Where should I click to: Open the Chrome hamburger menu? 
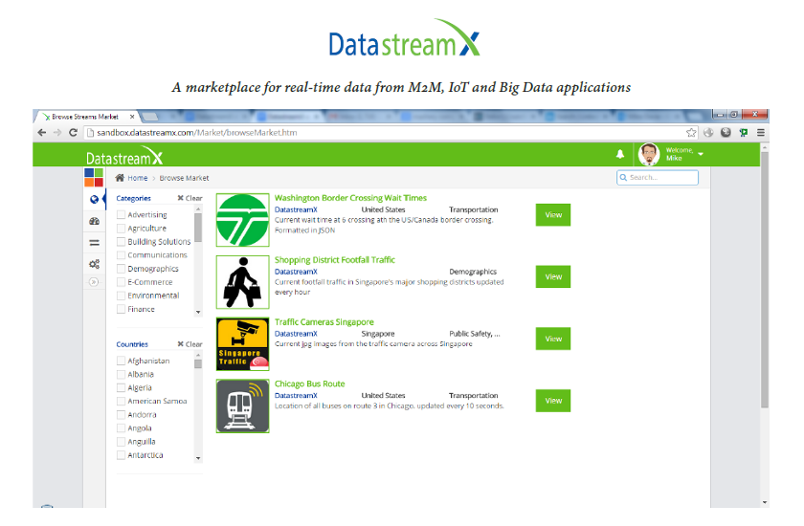click(761, 133)
